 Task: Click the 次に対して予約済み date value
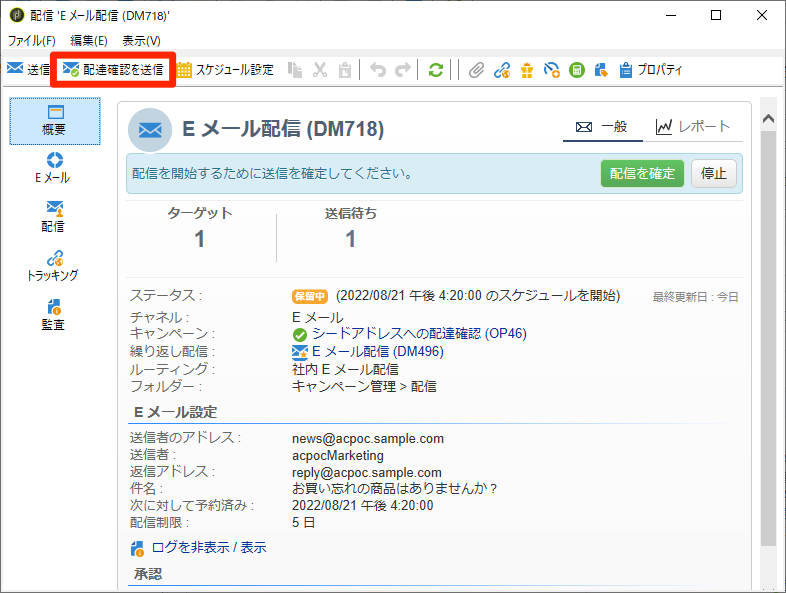(x=362, y=505)
